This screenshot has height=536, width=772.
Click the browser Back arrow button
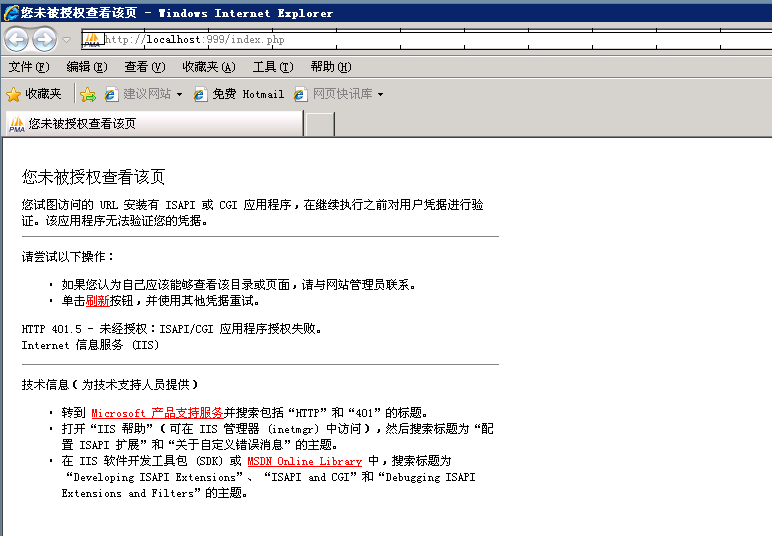point(17,40)
